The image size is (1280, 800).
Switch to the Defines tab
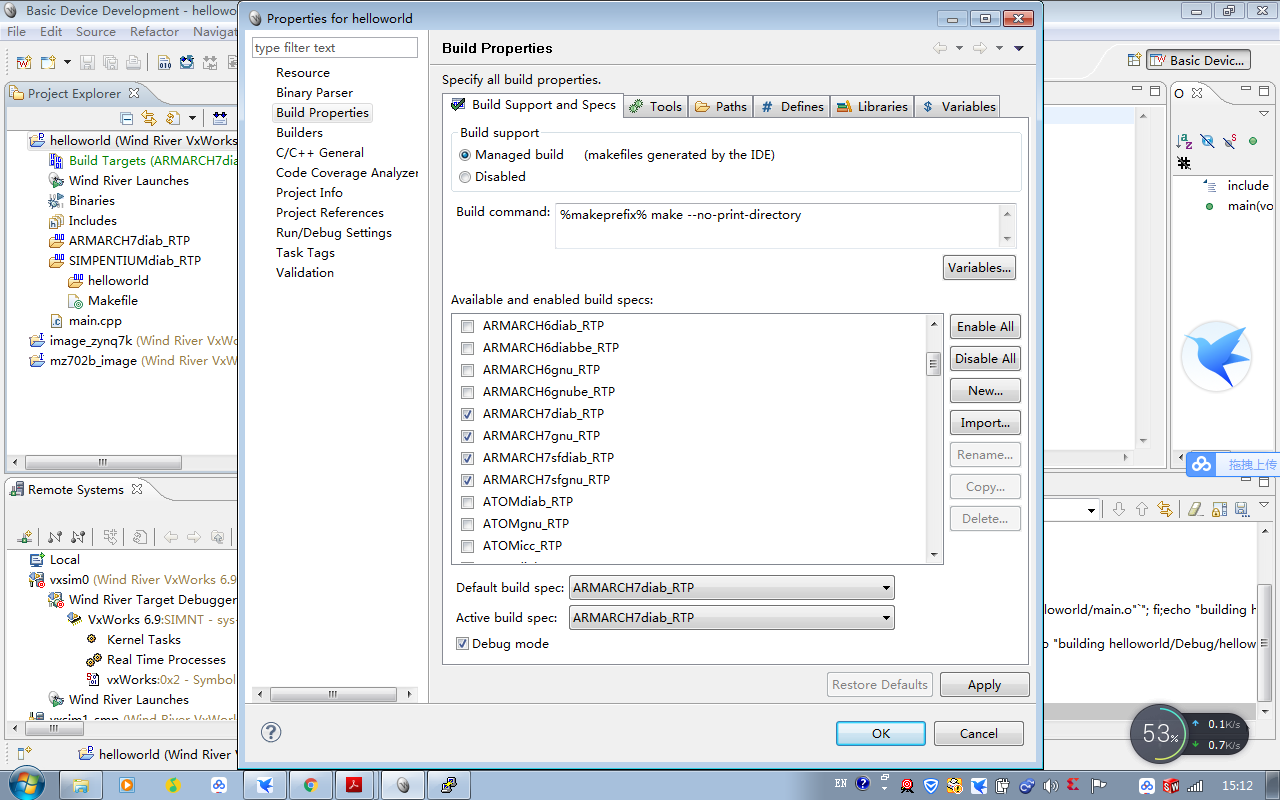[x=791, y=106]
